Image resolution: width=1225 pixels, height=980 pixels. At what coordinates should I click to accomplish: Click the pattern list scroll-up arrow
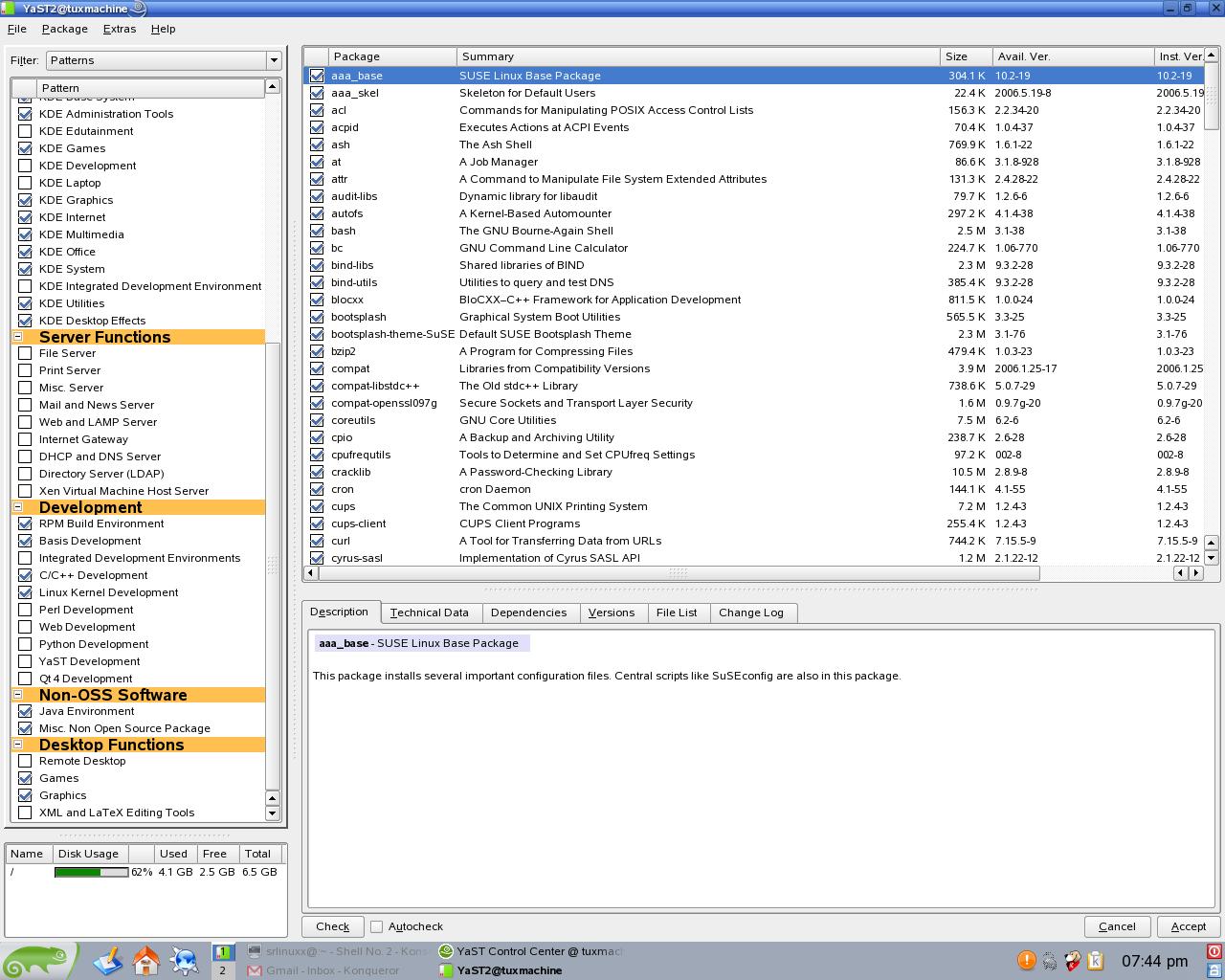[x=273, y=87]
